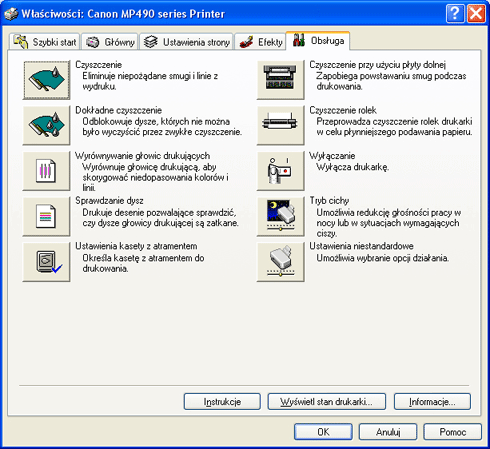Screen dimensions: 490x449
Task: Cancel dialog with Anuluj button
Action: pyautogui.click(x=388, y=432)
